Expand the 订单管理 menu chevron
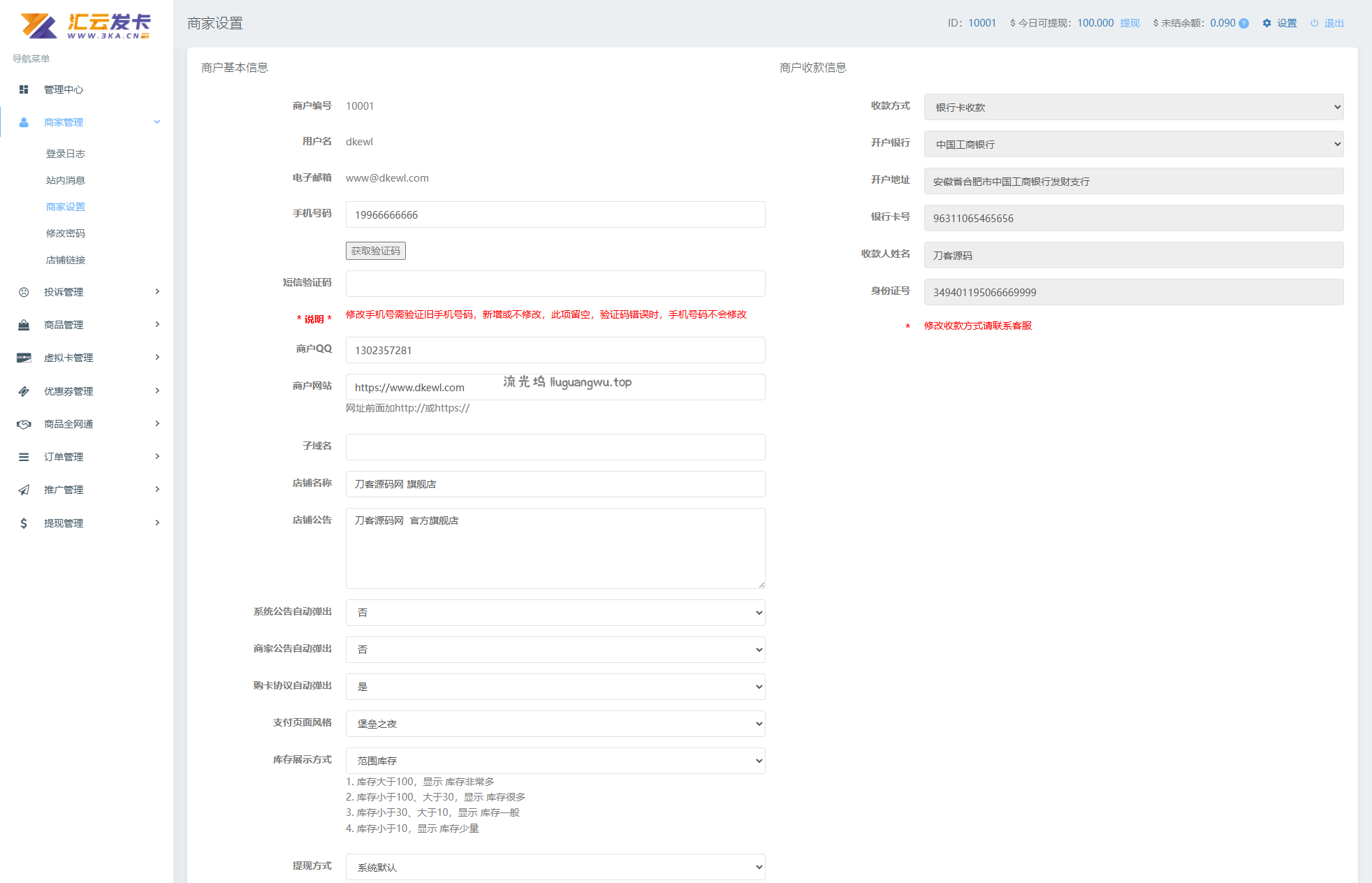 pyautogui.click(x=157, y=457)
